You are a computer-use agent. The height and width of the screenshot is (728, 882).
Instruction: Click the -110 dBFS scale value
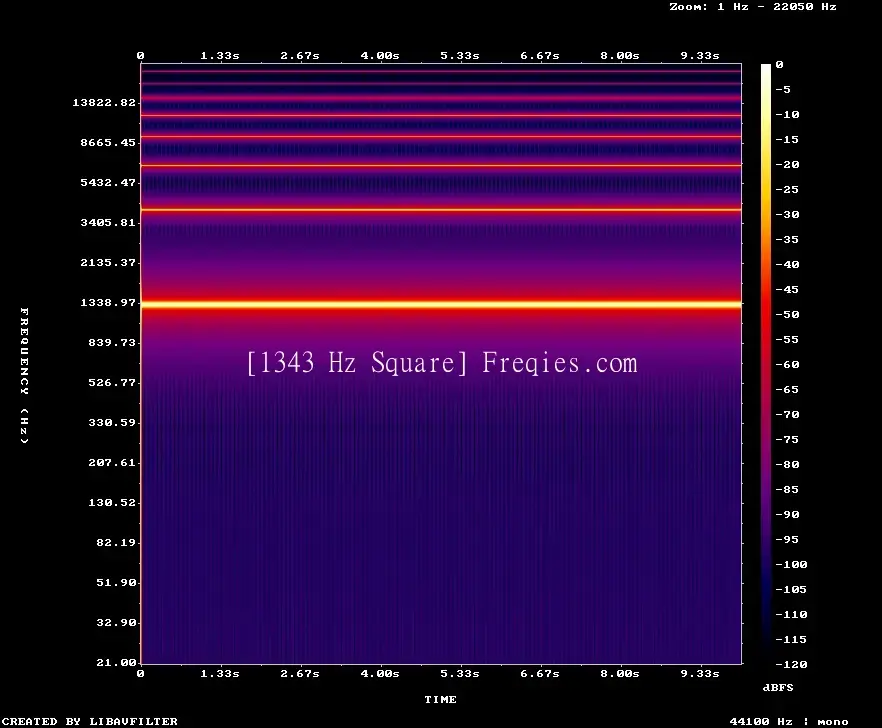[791, 614]
